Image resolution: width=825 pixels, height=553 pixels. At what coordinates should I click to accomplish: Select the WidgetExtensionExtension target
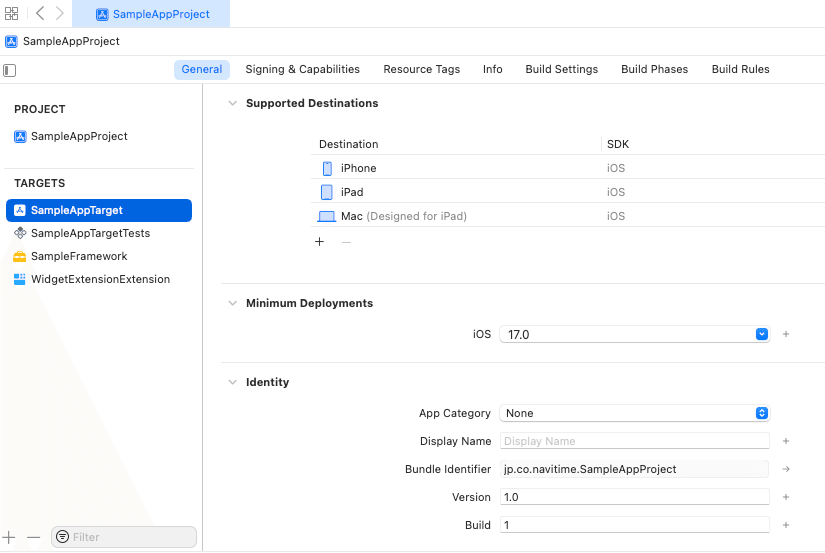point(99,279)
